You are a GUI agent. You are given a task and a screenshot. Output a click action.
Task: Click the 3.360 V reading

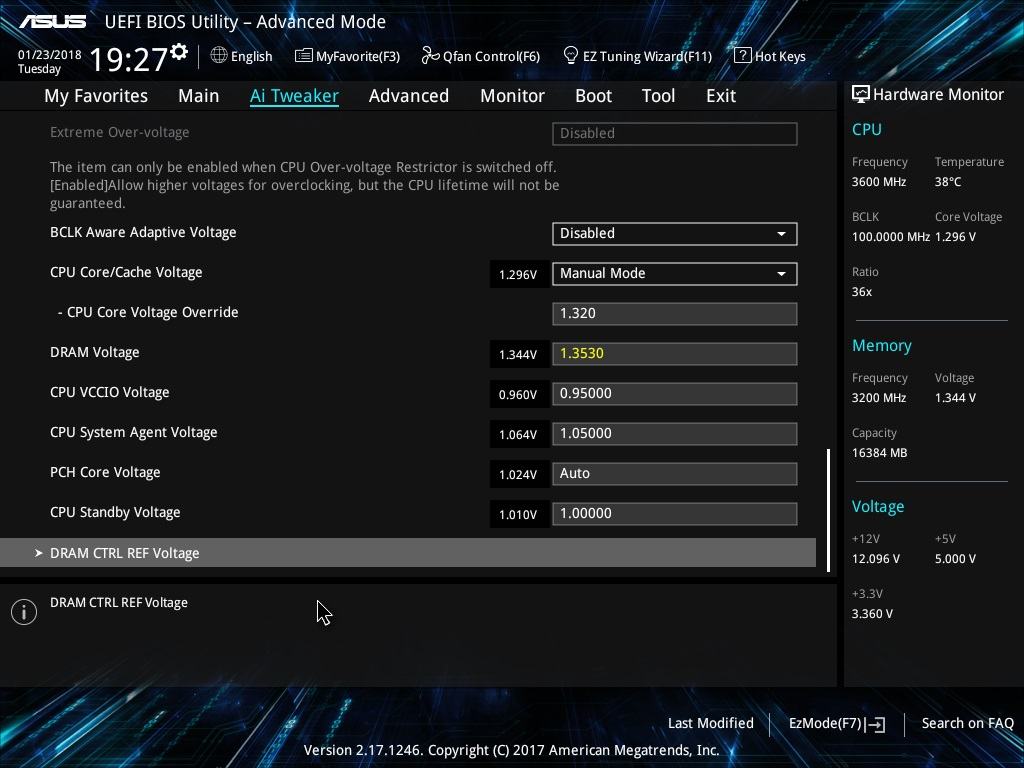[872, 614]
